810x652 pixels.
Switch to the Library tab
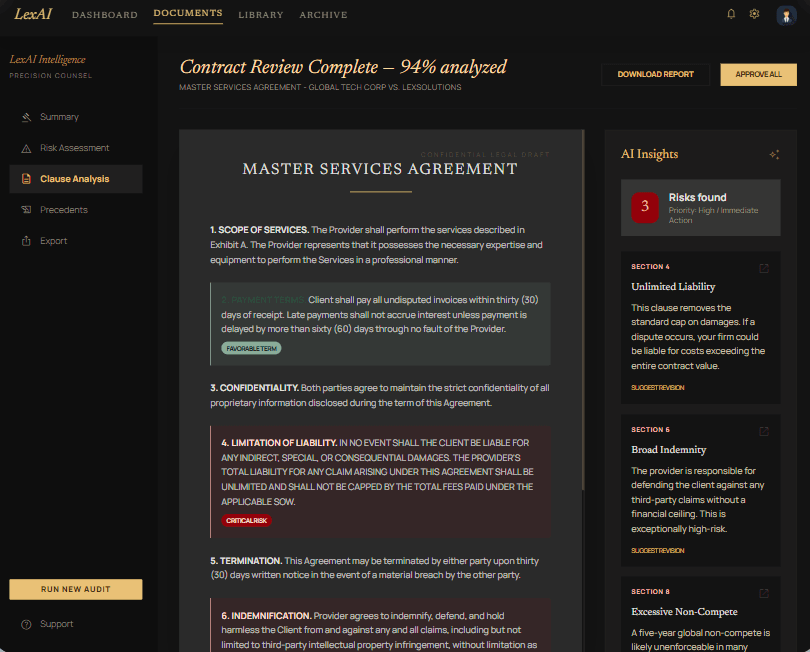click(x=261, y=15)
